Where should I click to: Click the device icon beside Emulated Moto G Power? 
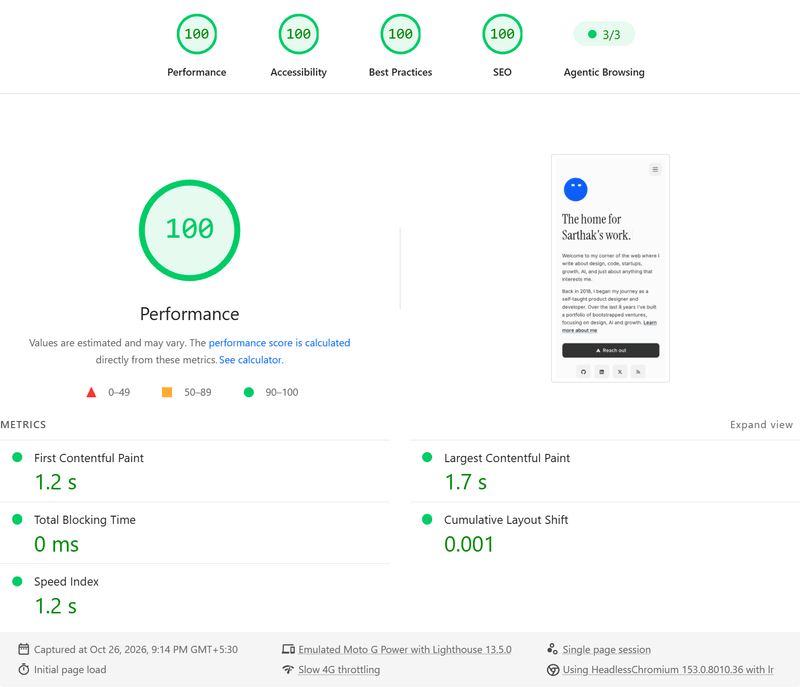click(x=288, y=649)
